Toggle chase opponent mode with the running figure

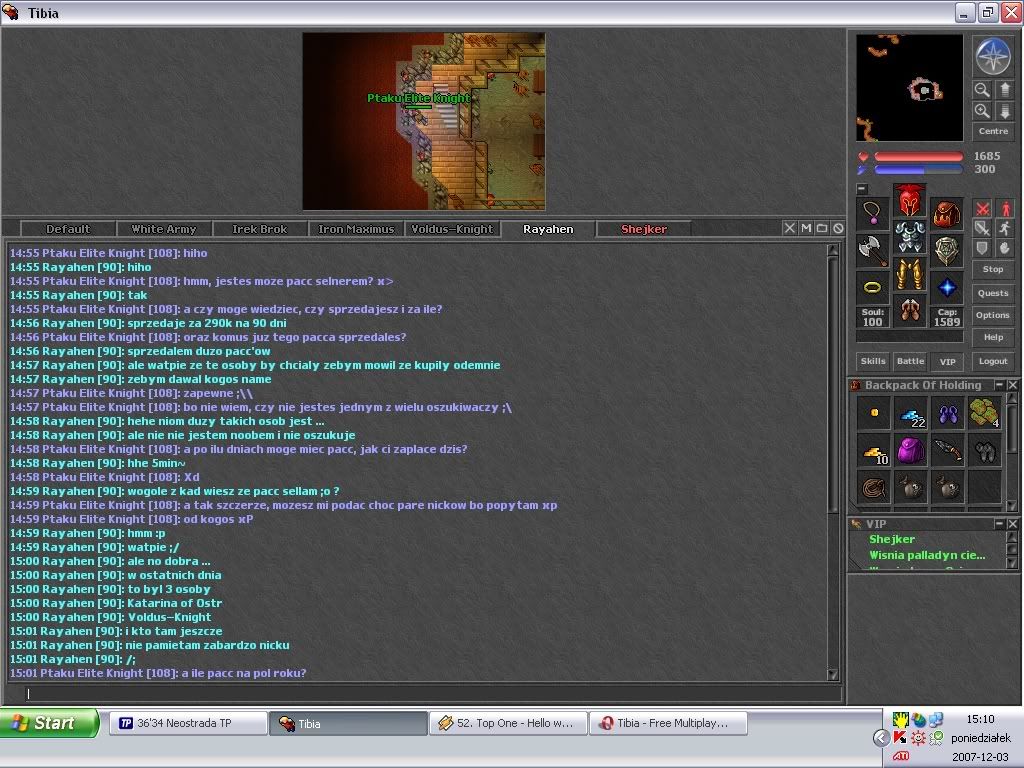(1005, 228)
